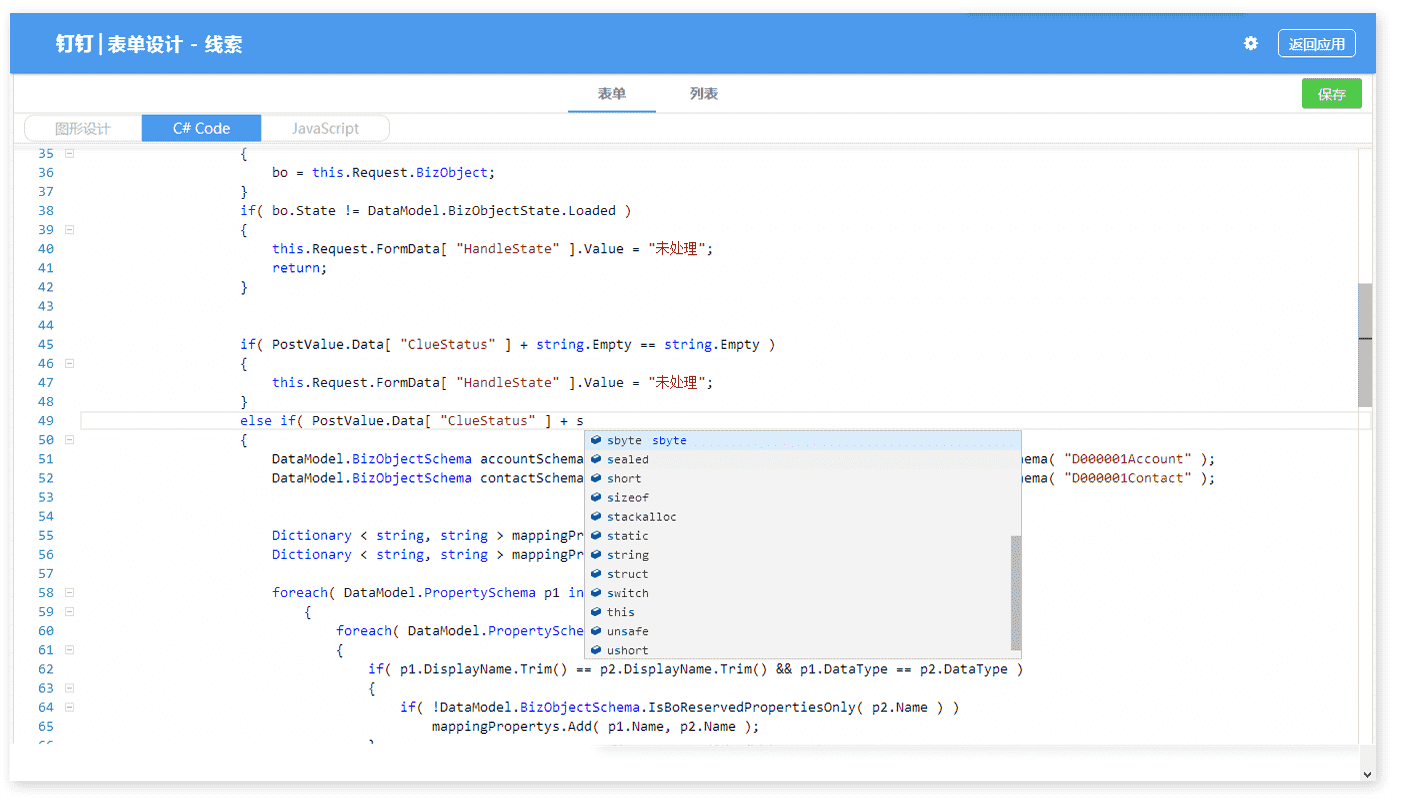Click "D000001Account" string on line 51
This screenshot has width=1405, height=807.
click(1128, 459)
